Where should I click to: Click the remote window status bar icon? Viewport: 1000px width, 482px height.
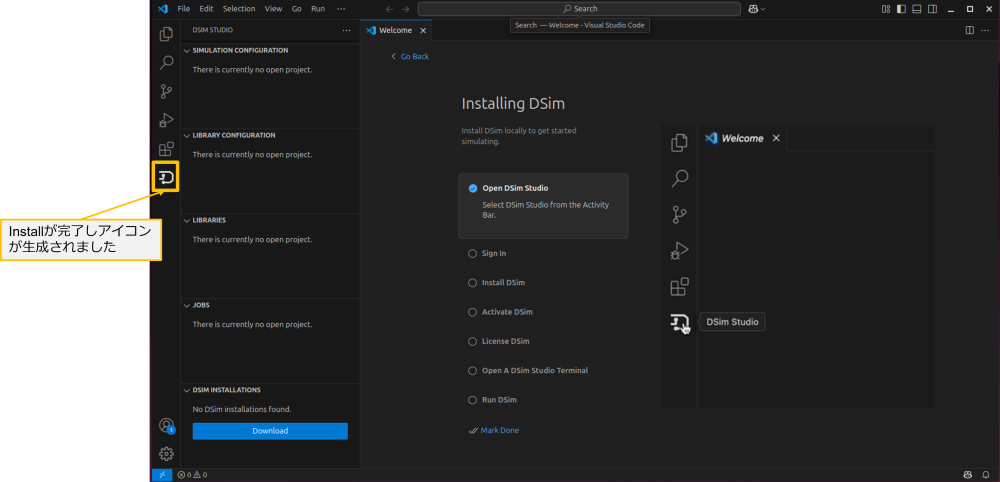point(162,475)
